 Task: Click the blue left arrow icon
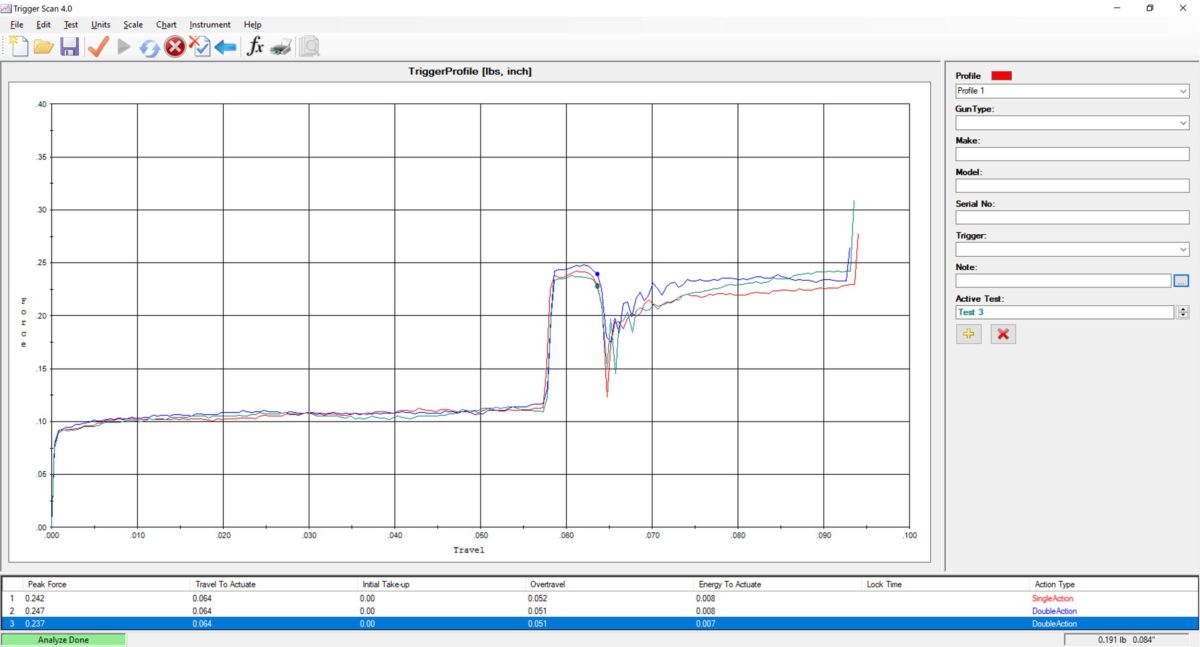click(x=226, y=46)
